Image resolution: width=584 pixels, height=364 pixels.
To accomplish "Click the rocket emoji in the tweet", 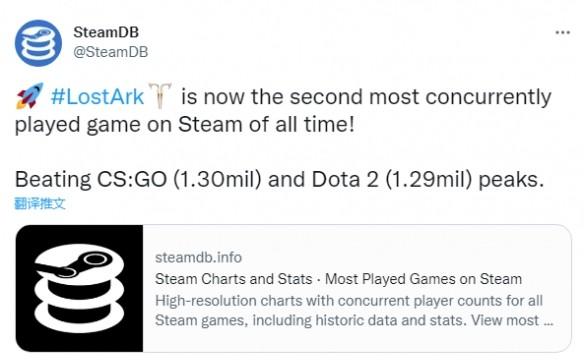I will pos(30,96).
